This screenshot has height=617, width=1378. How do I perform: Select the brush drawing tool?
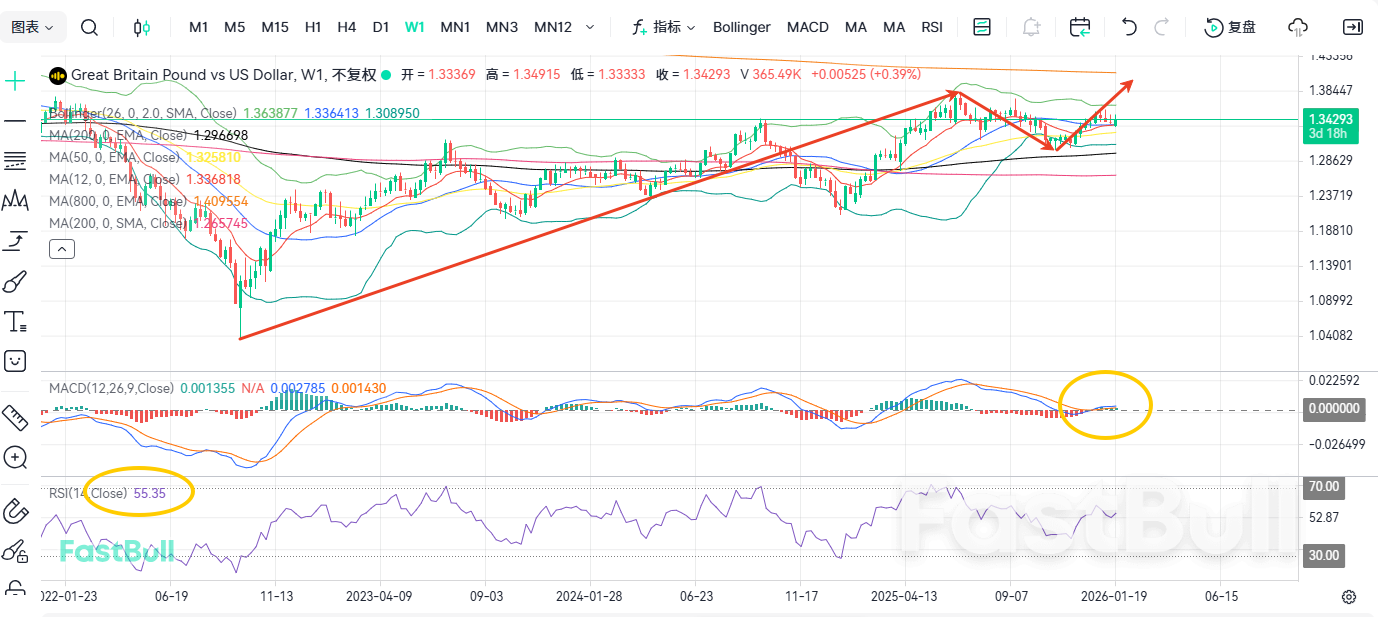14,281
